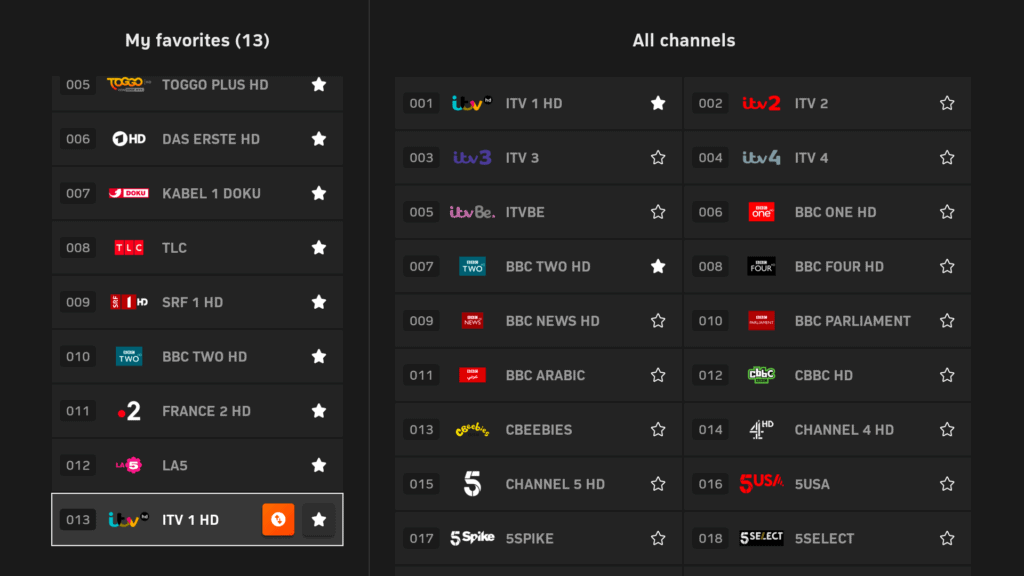Toggle star for FRANCE 2 HD favorite
The image size is (1024, 576).
click(319, 411)
